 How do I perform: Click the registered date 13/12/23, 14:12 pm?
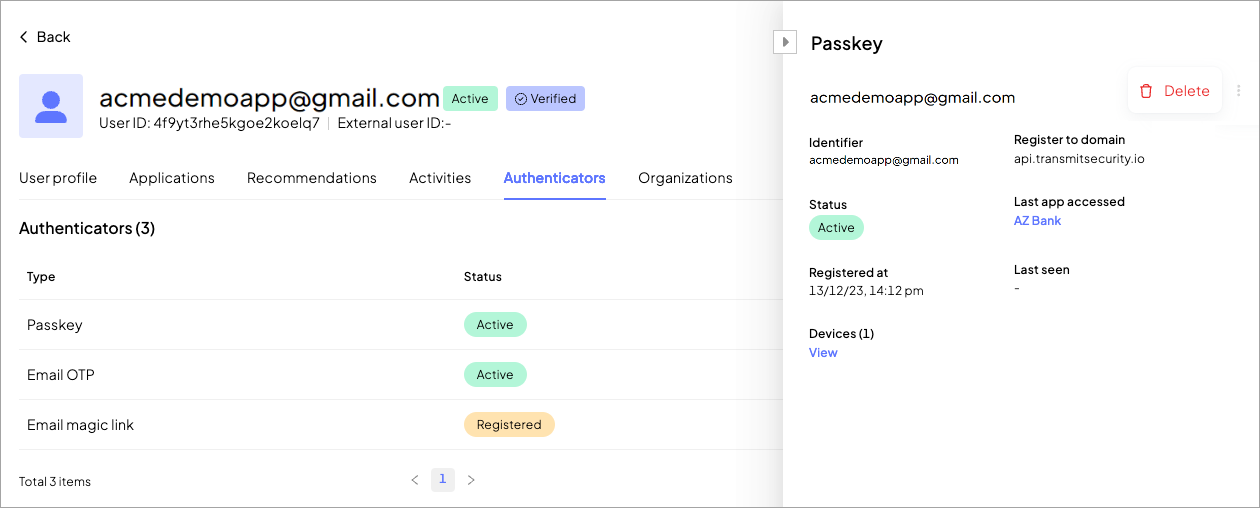[866, 291]
